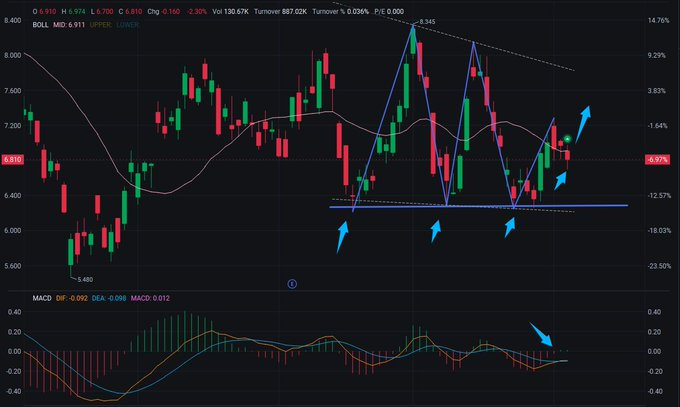This screenshot has height=407, width=680.
Task: Click the BOLL 'MID: 6.911' value
Action: click(69, 25)
